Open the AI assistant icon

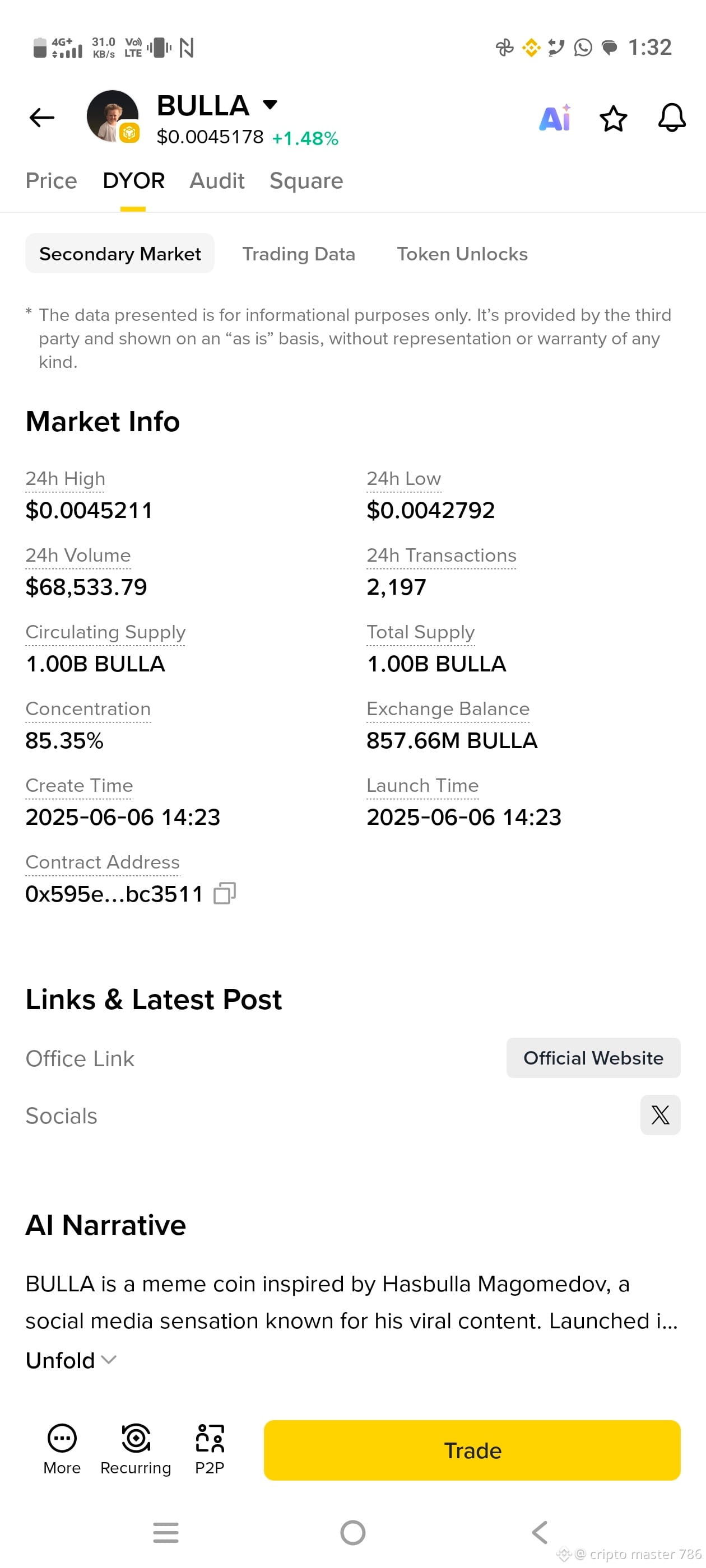pyautogui.click(x=554, y=118)
